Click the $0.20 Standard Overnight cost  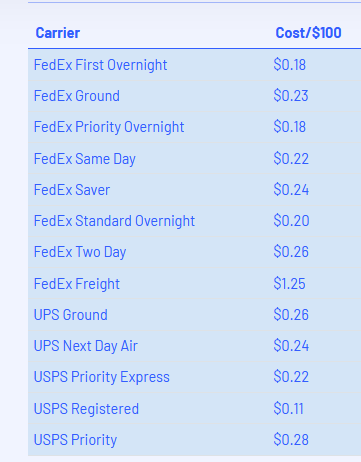[291, 221]
